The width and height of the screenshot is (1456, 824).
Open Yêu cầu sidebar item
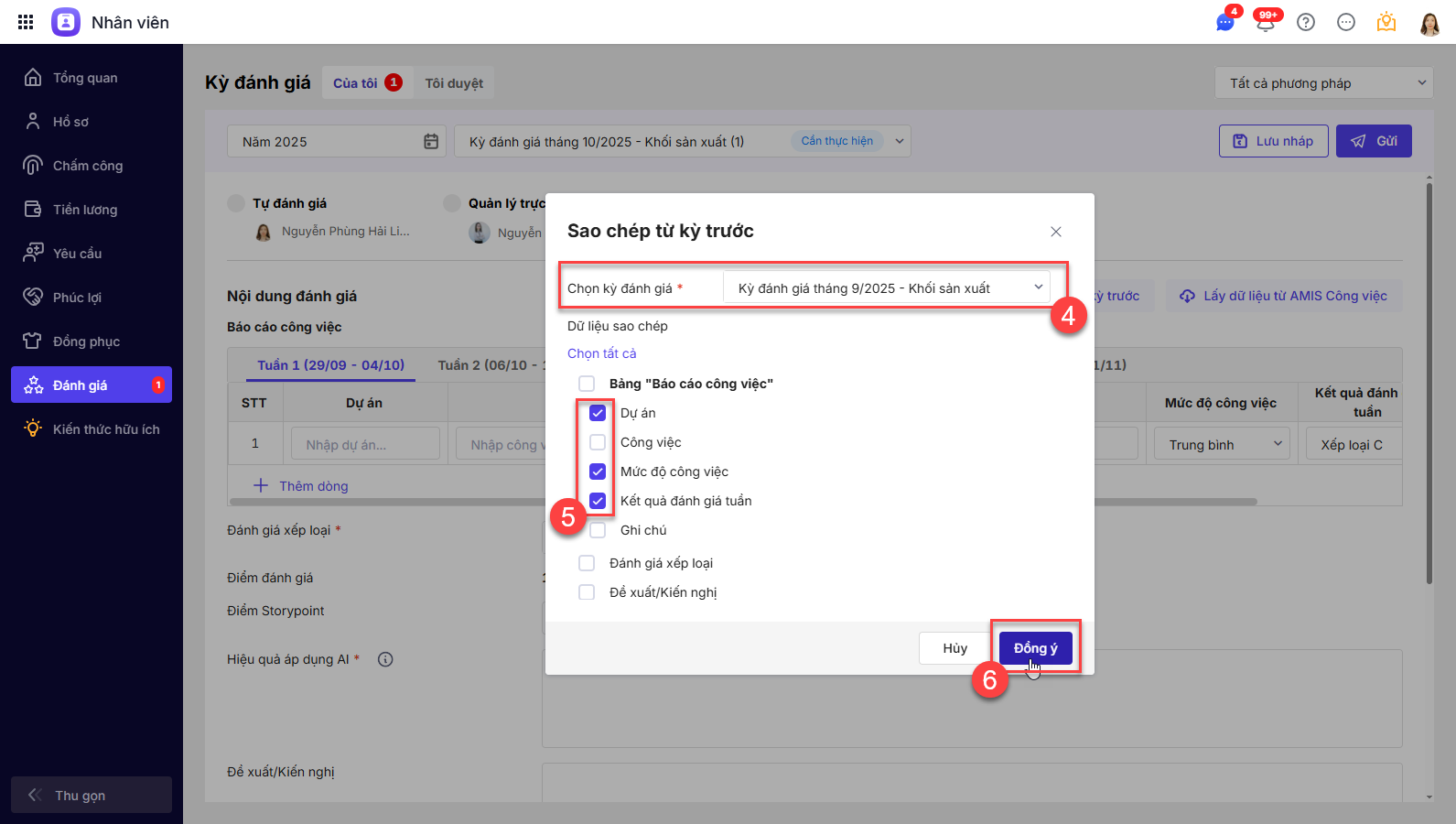[92, 254]
